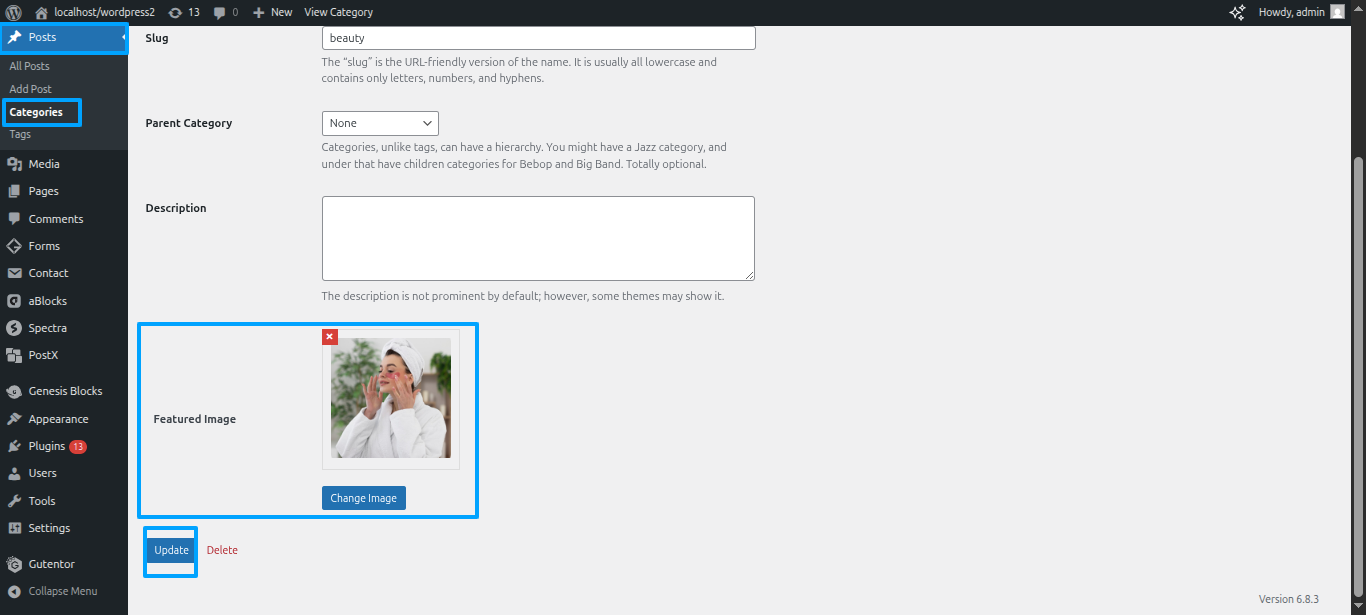Collapse the admin sidebar menu
Image resolution: width=1366 pixels, height=615 pixels.
pyautogui.click(x=62, y=591)
